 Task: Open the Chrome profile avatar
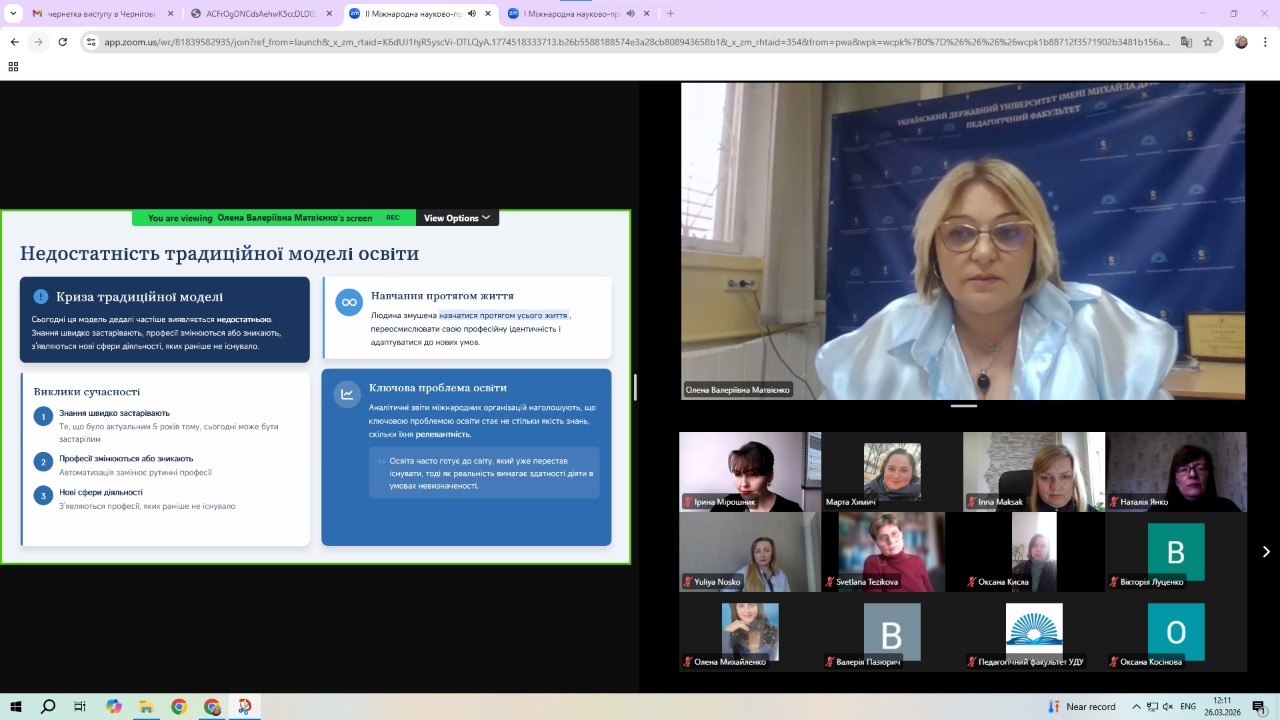pyautogui.click(x=1241, y=42)
